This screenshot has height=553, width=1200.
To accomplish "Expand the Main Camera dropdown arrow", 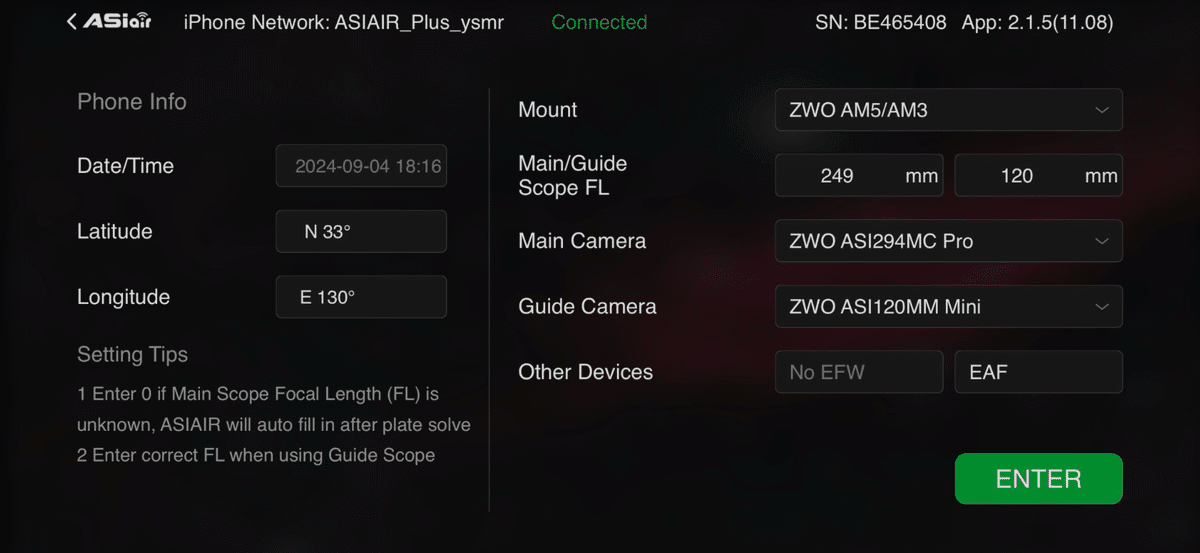I will pyautogui.click(x=1101, y=241).
